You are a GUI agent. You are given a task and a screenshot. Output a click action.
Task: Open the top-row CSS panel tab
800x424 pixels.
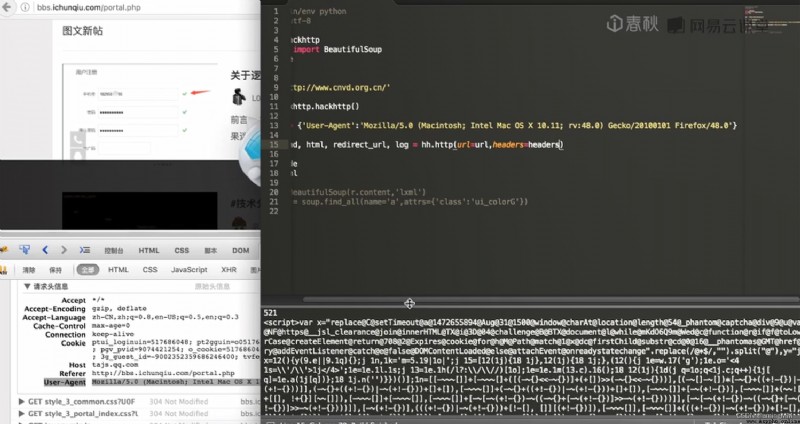182,251
